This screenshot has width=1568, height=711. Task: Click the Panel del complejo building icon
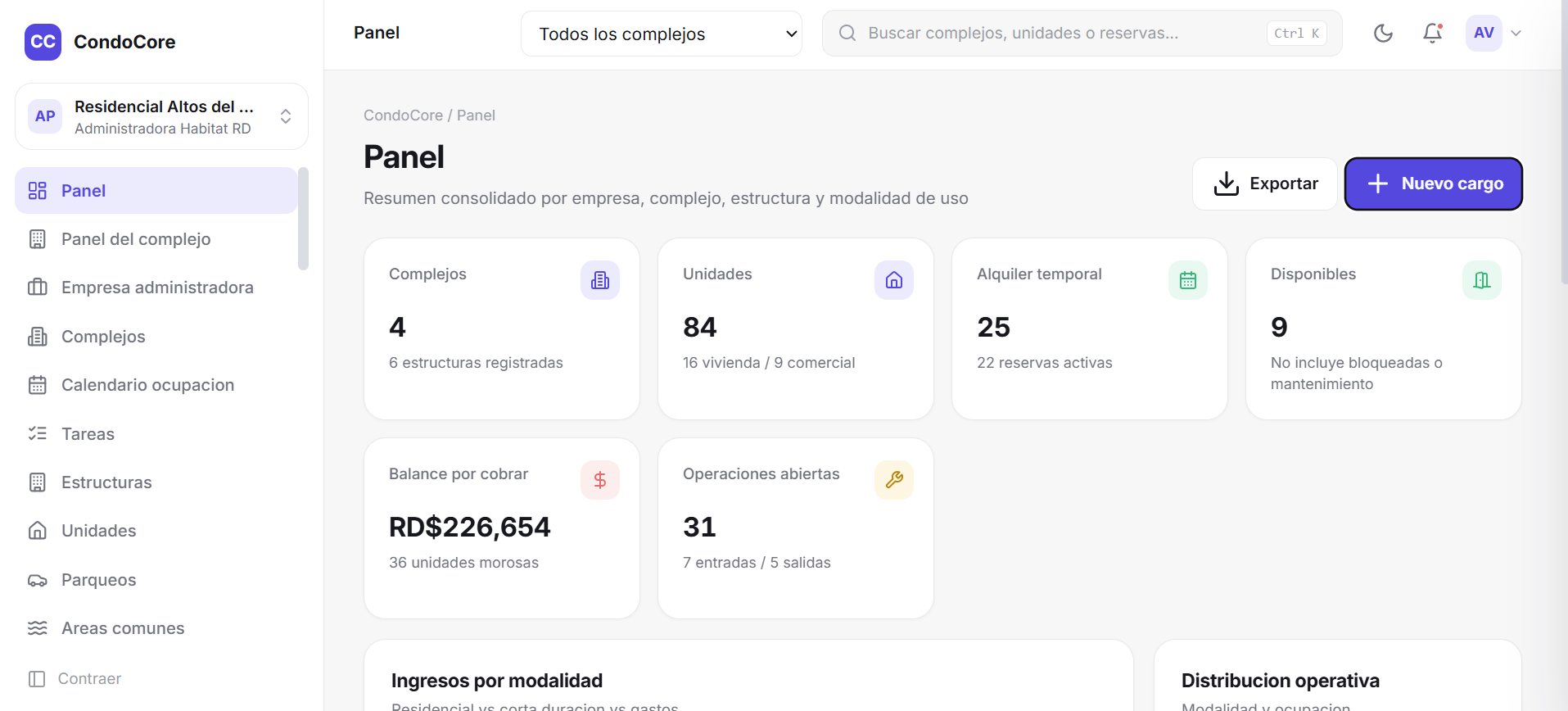click(38, 239)
